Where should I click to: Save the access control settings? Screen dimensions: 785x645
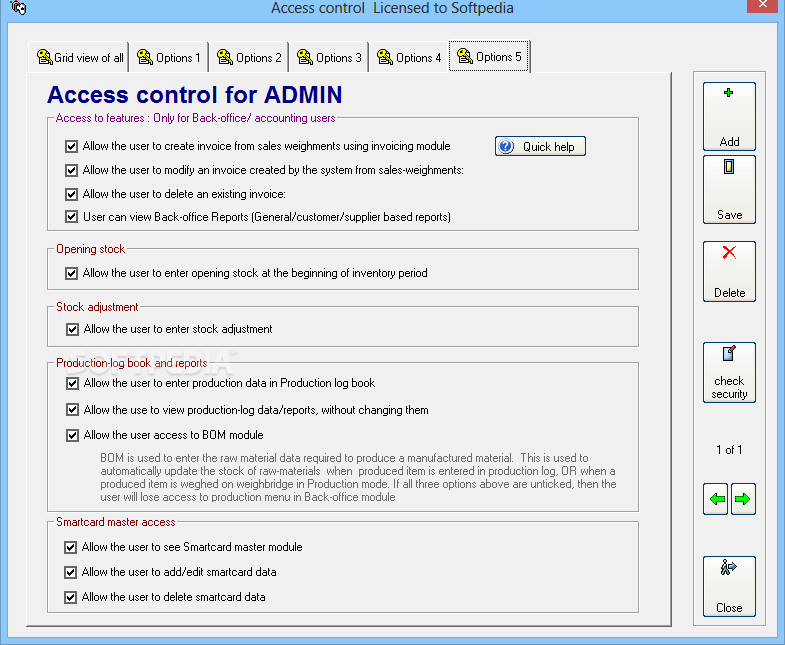click(x=729, y=189)
